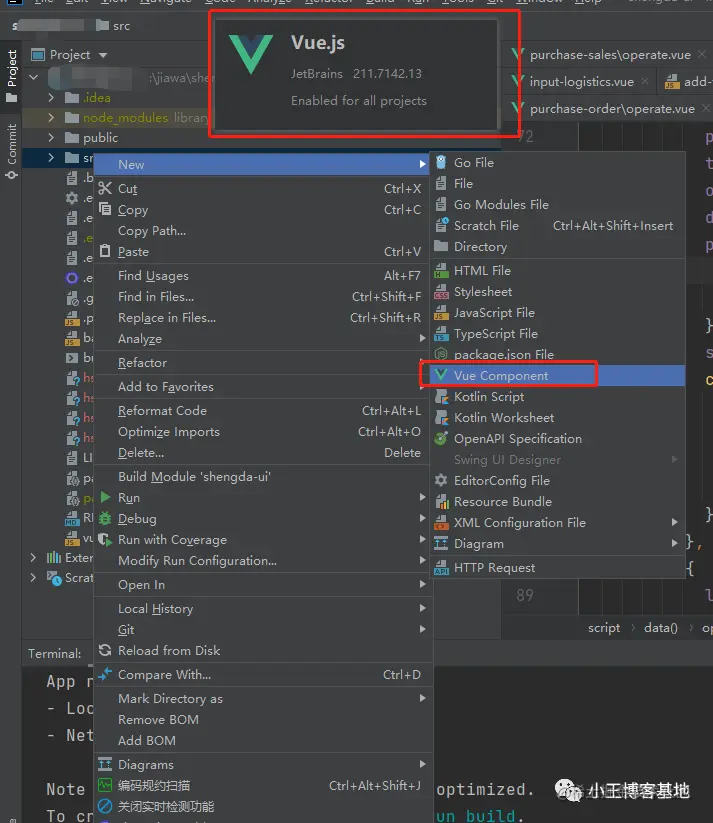Viewport: 713px width, 823px height.
Task: Create a Go Modules File
Action: coord(558,205)
